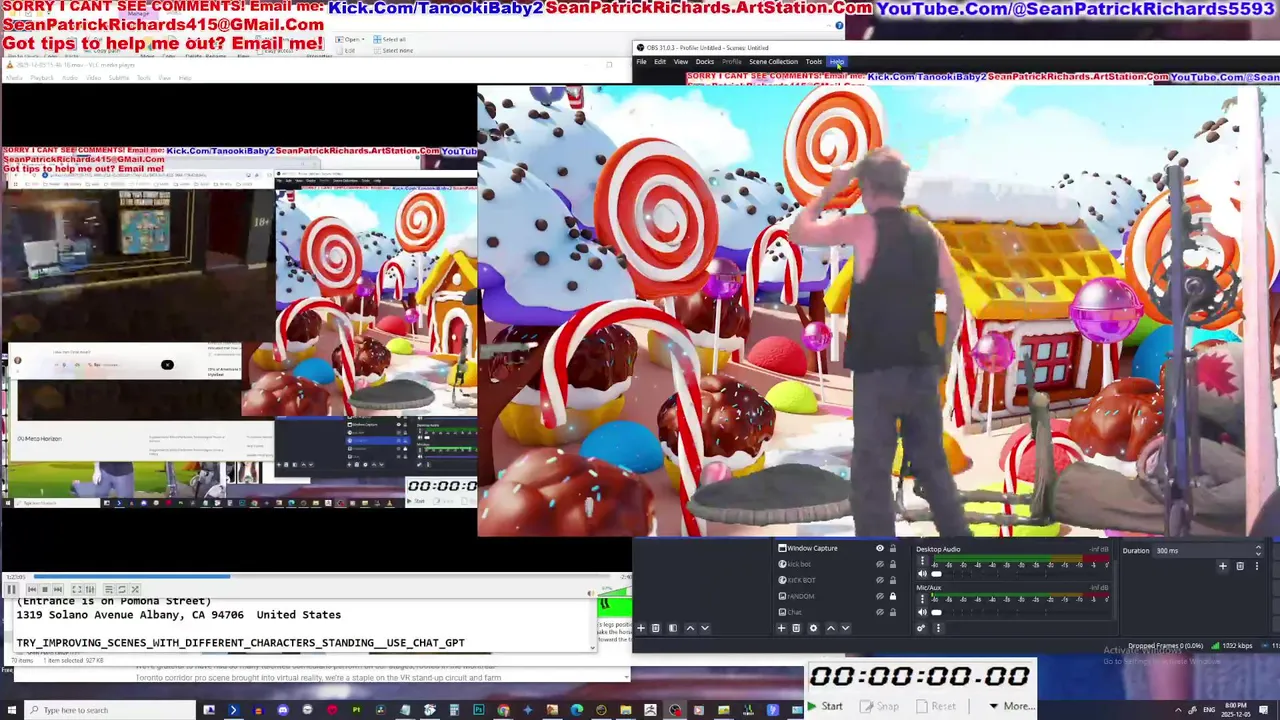Open Mic/Aux options menu
Screen dimensions: 1280x720
(922, 598)
